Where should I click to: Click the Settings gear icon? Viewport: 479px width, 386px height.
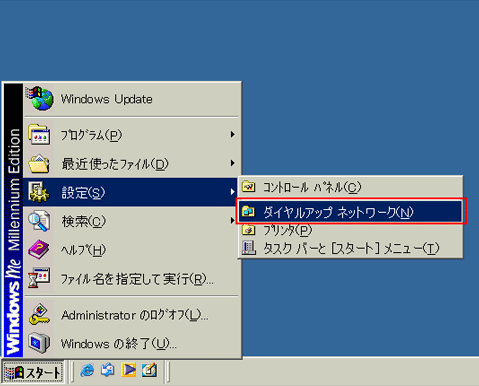point(39,192)
